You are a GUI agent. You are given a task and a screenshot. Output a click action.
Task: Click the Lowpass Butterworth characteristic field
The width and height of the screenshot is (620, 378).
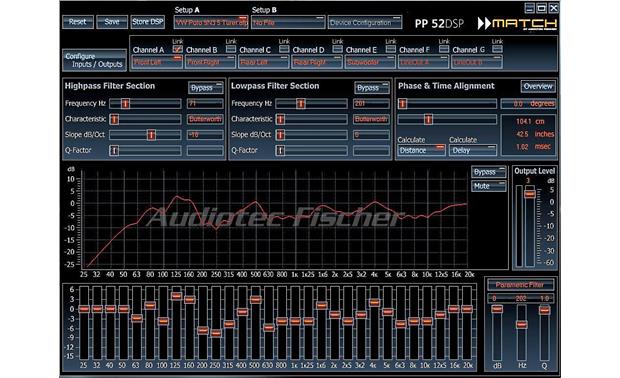[x=371, y=119]
